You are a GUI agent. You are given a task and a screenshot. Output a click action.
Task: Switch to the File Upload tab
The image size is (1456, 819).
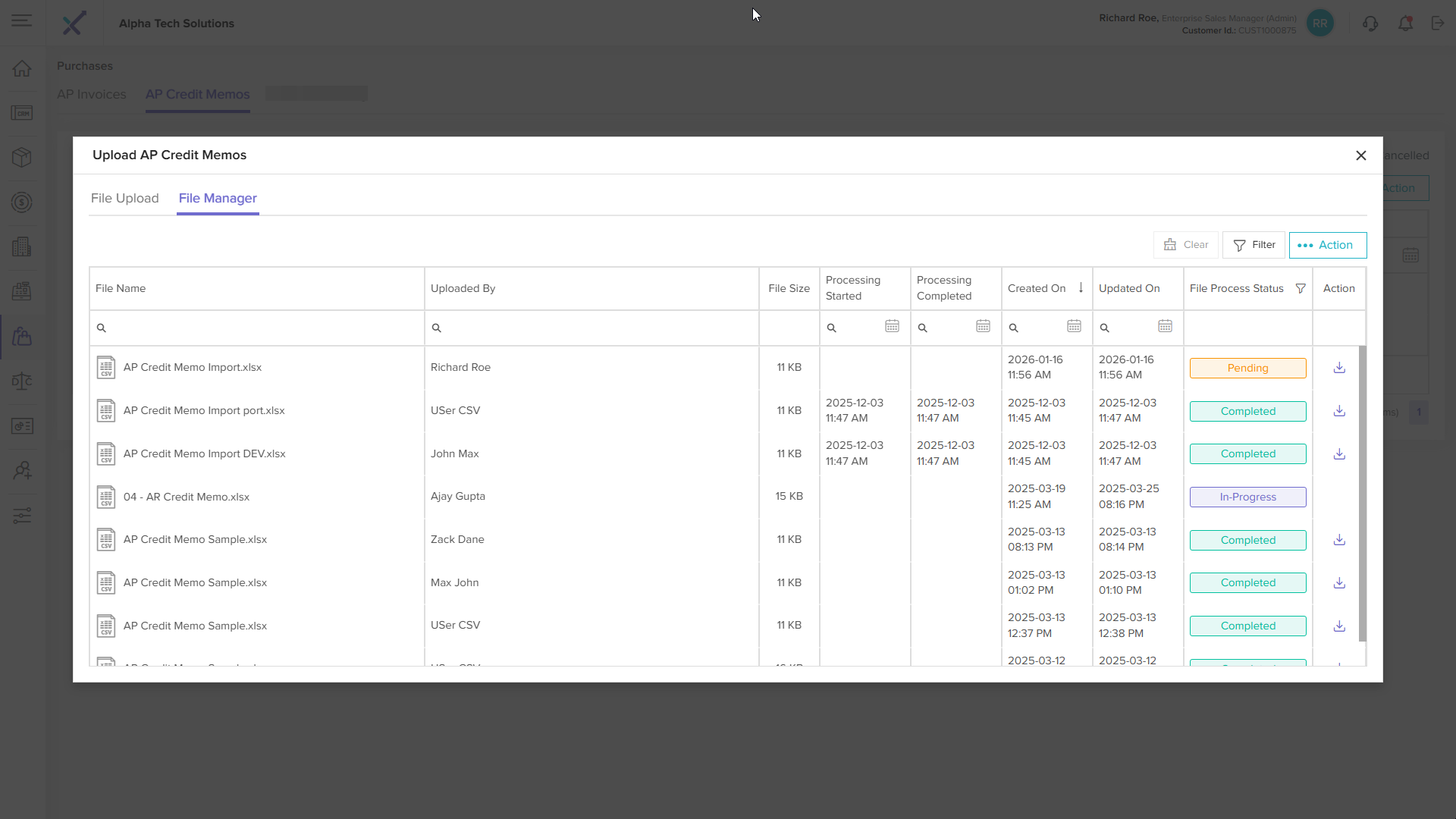(124, 198)
